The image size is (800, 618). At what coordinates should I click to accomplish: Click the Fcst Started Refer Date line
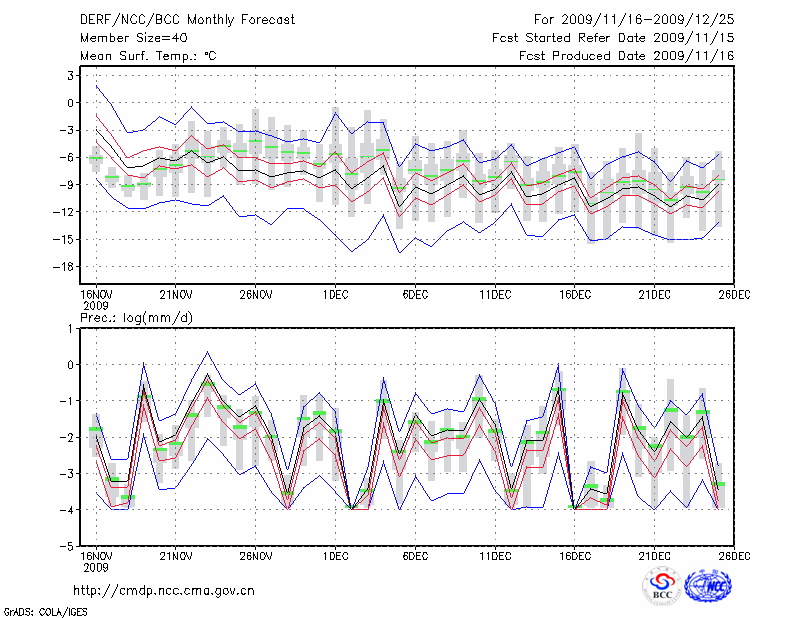613,38
